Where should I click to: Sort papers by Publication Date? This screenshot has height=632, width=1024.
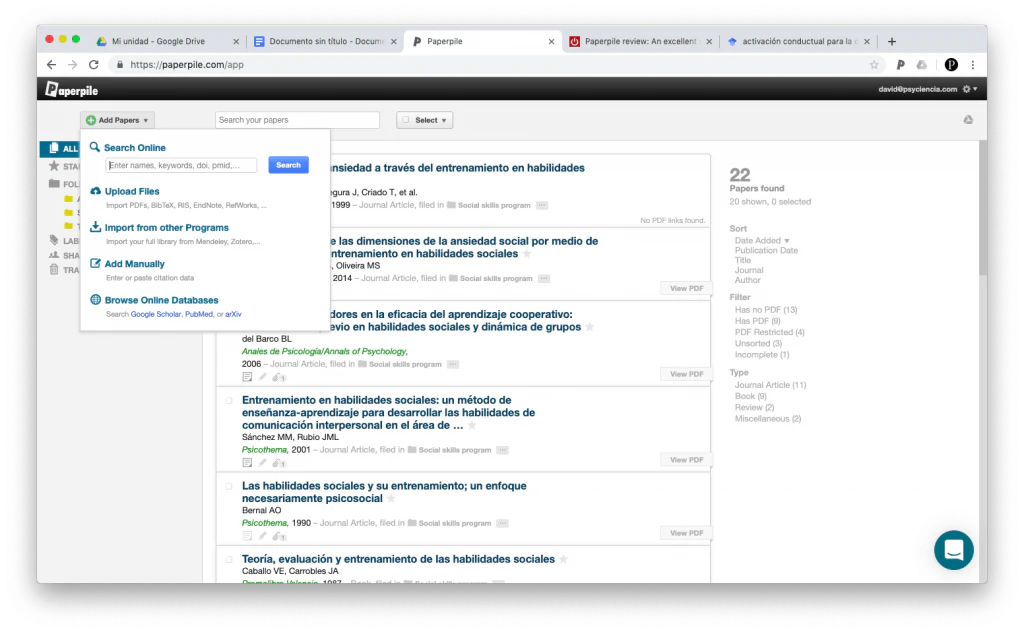(x=766, y=251)
